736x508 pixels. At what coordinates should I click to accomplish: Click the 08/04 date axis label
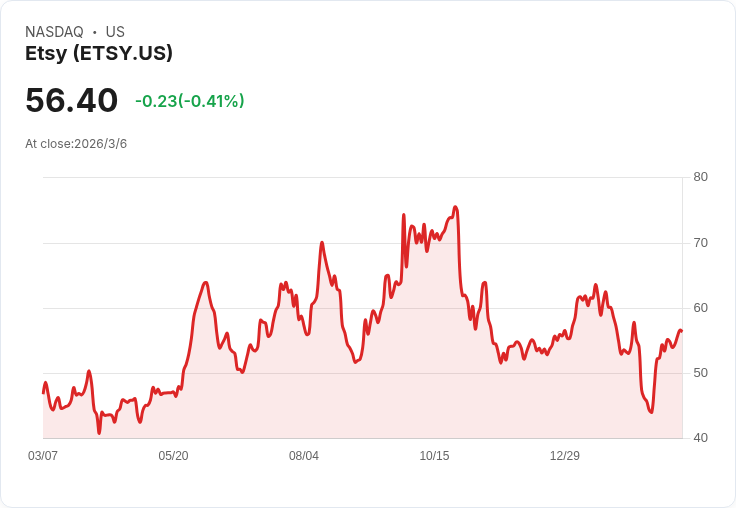click(304, 456)
